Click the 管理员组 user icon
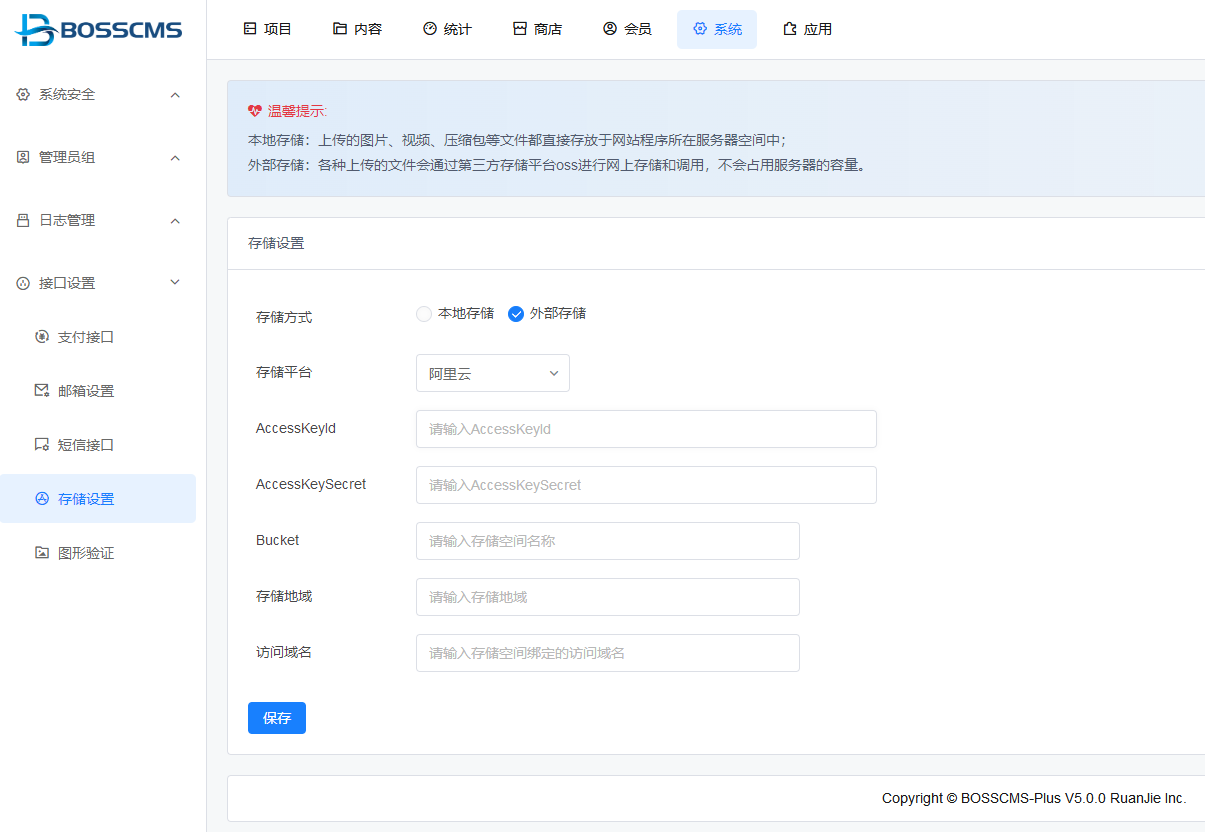 [x=23, y=158]
